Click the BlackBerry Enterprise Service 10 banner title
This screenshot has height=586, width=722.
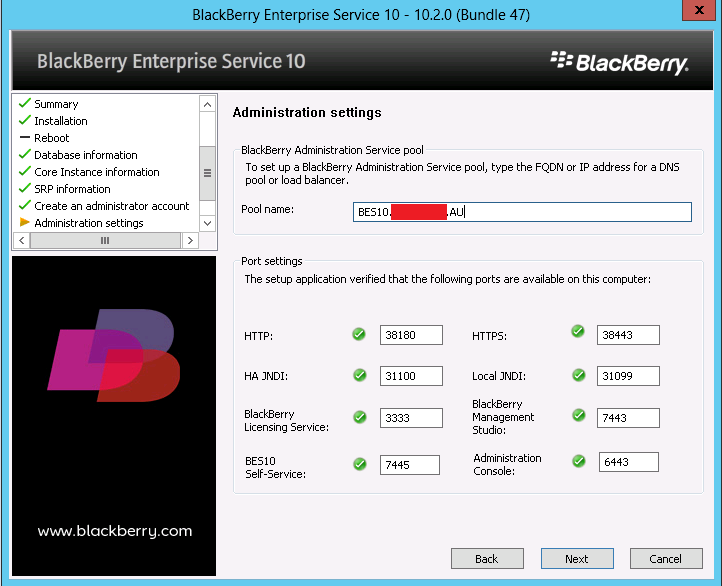[x=171, y=62]
